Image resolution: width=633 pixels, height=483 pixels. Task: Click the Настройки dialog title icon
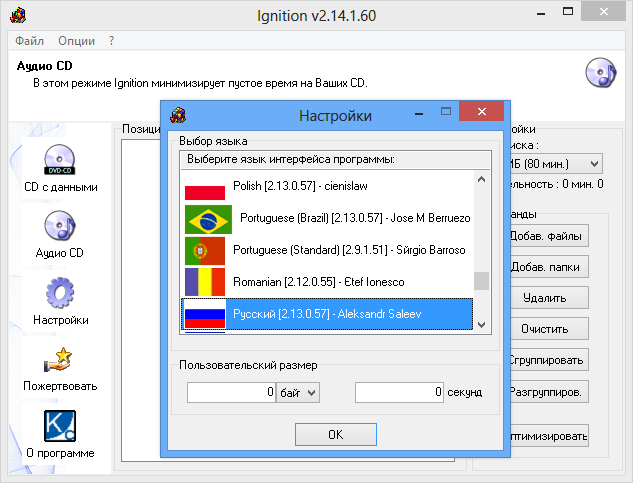point(178,116)
